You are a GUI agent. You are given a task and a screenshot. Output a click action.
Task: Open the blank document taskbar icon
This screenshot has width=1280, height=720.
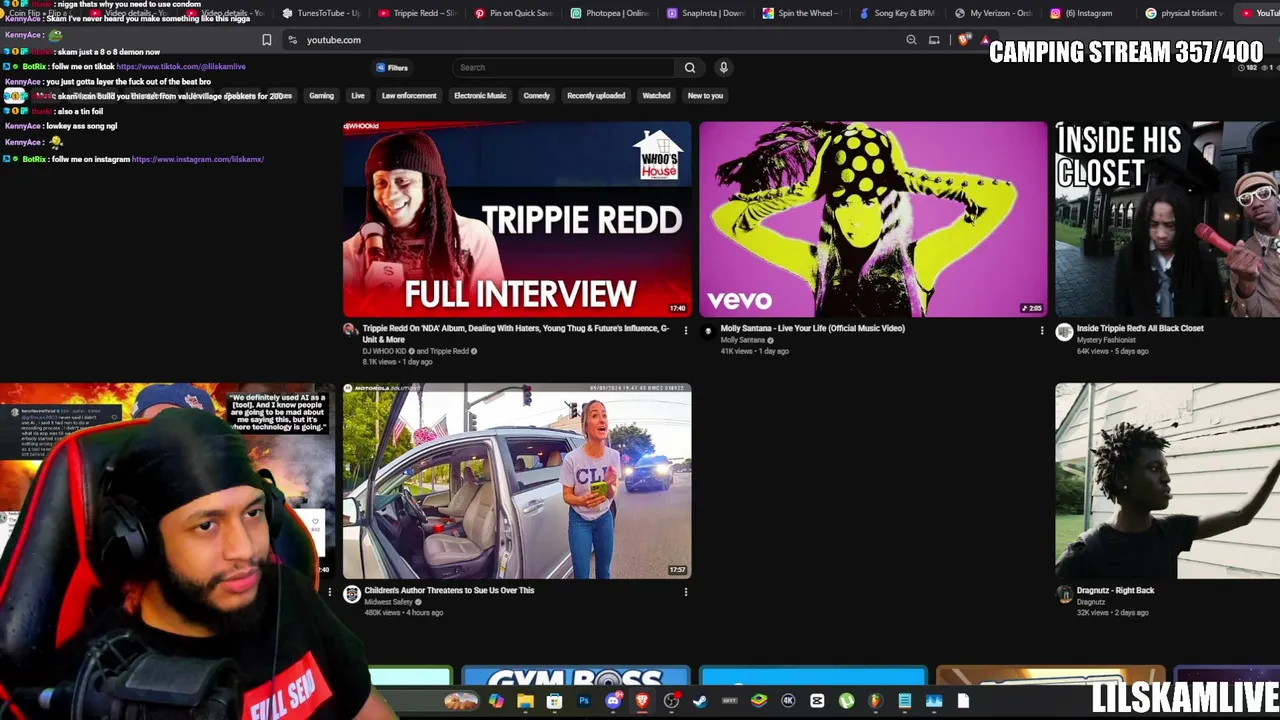pos(963,701)
